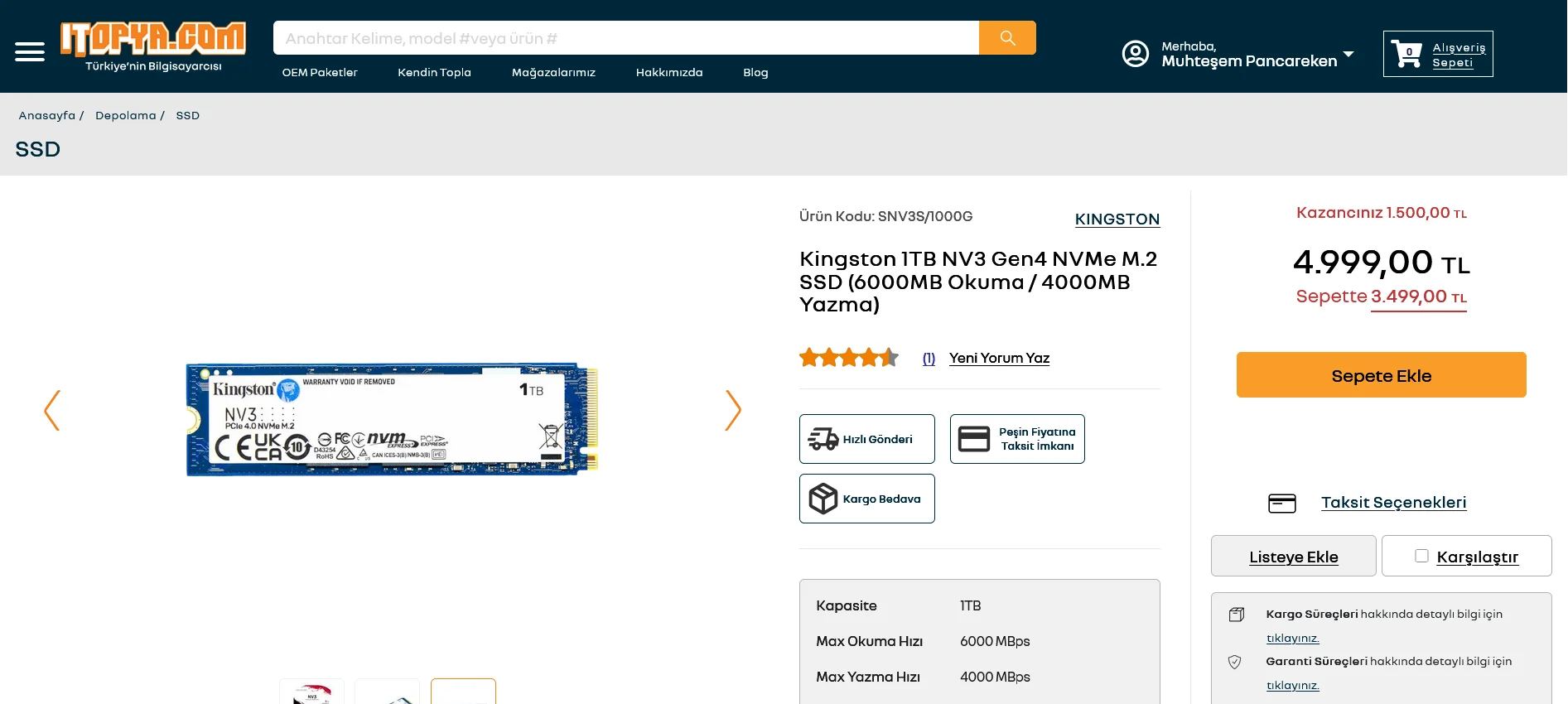Show previous product image with left arrow
This screenshot has width=1568, height=704.
52,410
